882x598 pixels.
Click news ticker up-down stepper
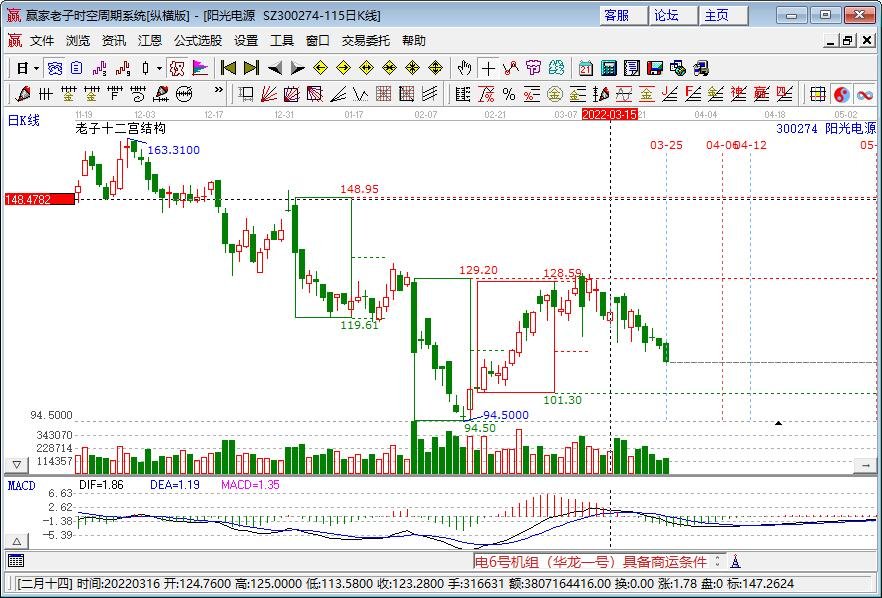tap(718, 561)
